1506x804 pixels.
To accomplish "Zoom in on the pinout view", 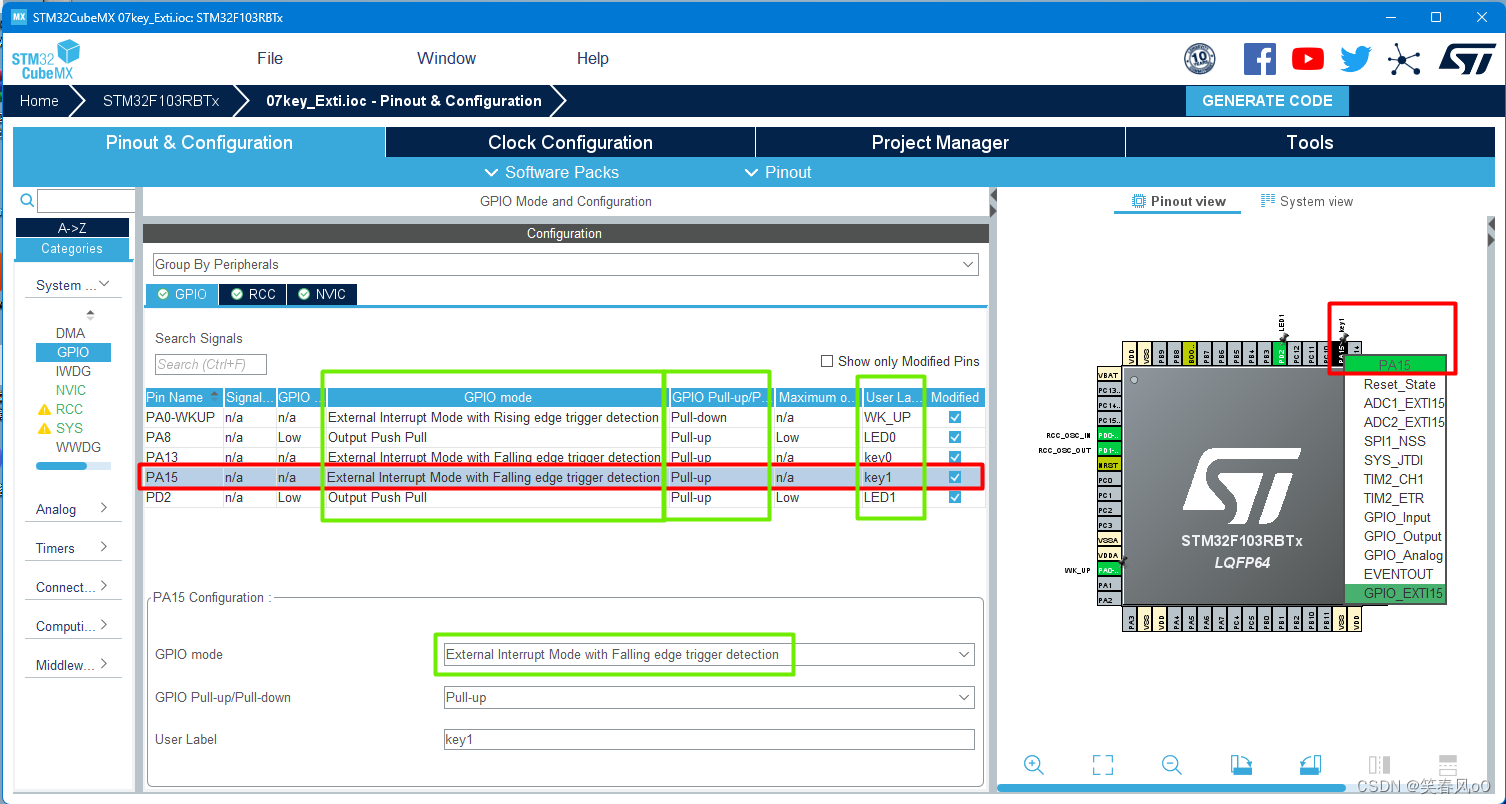I will [x=1034, y=765].
